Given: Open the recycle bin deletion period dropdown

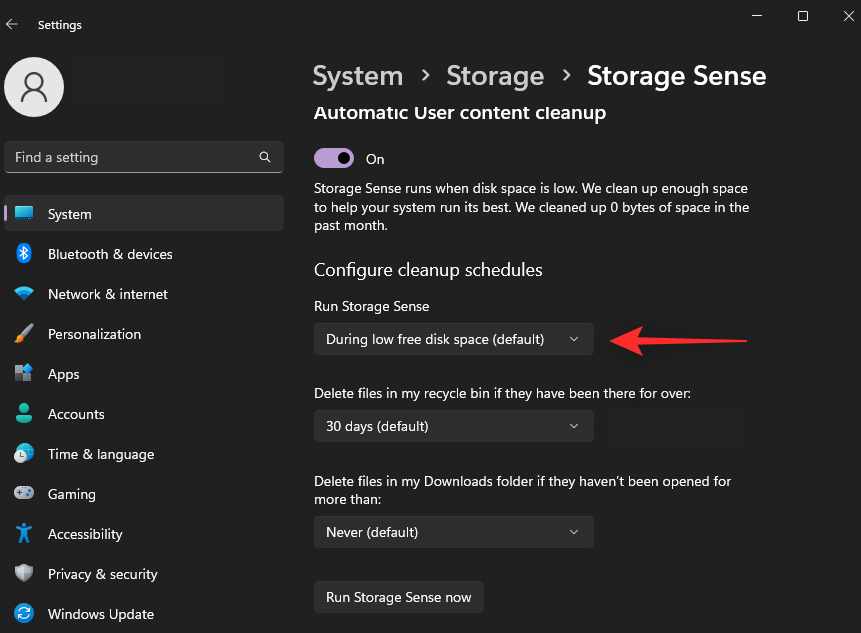Looking at the screenshot, I should (453, 426).
